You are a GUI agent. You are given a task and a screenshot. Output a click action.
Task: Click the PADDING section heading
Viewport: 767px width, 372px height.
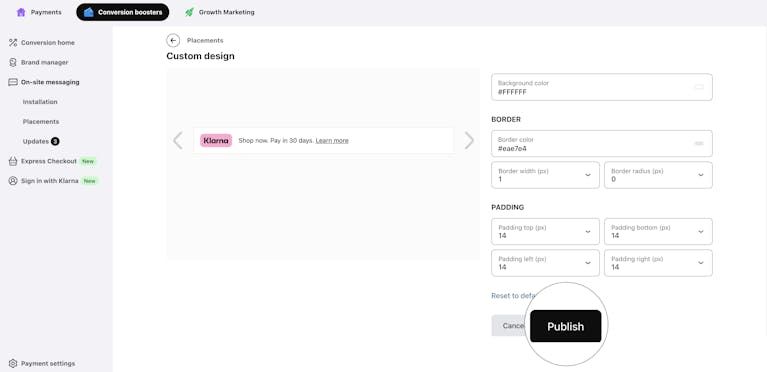(x=508, y=208)
